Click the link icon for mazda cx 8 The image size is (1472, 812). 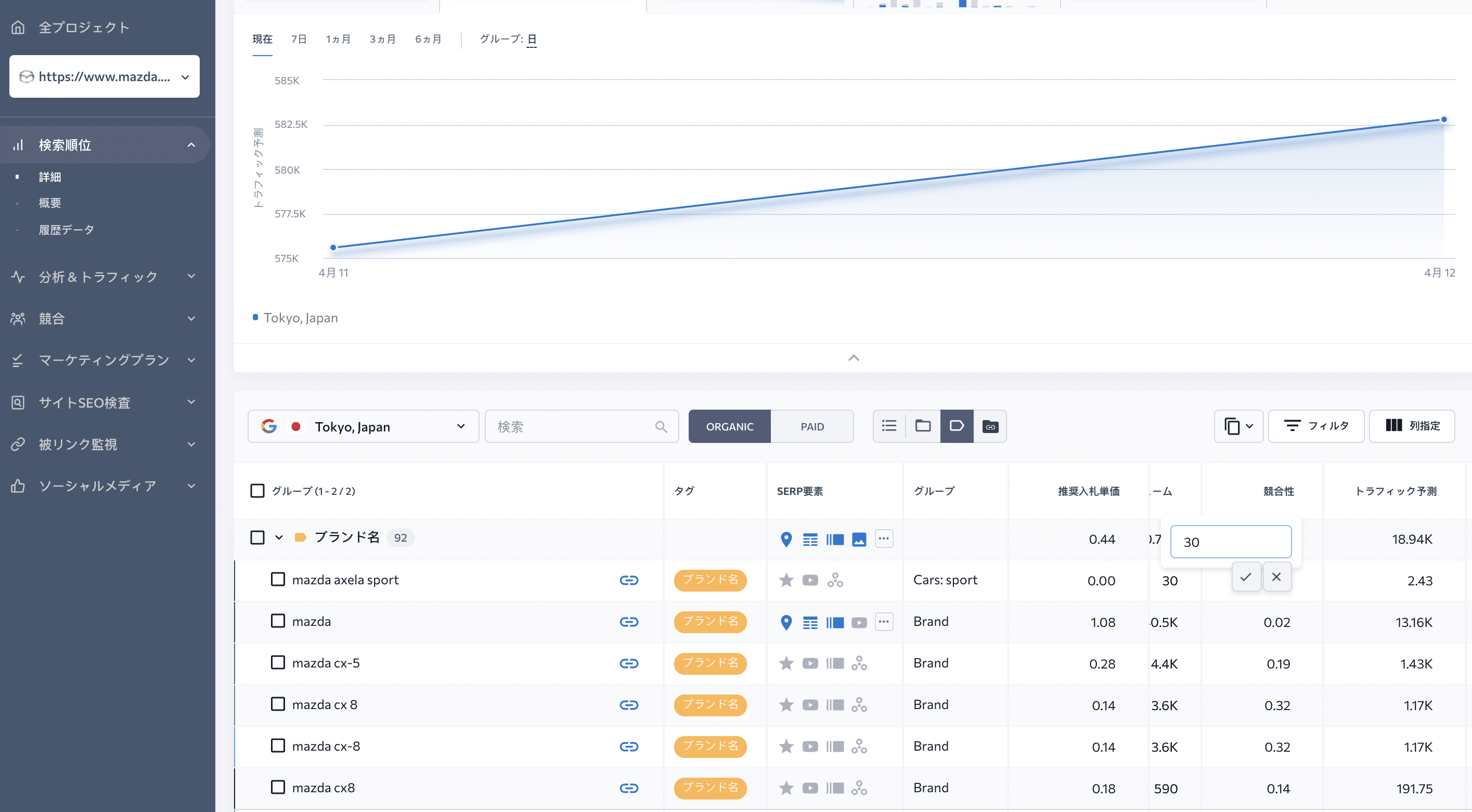[x=628, y=705]
